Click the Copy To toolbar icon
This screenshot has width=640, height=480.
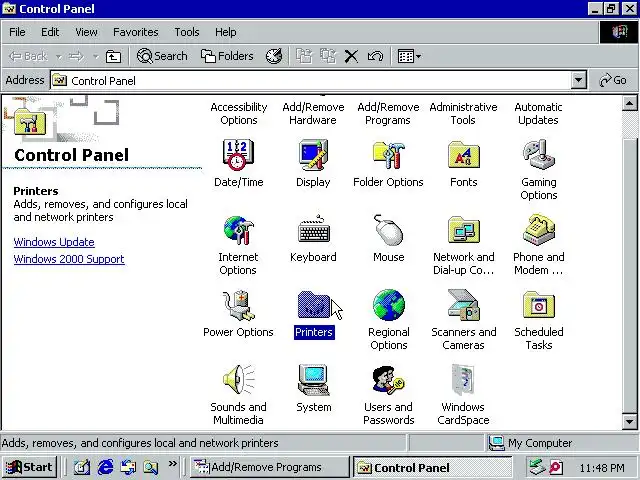coord(328,56)
